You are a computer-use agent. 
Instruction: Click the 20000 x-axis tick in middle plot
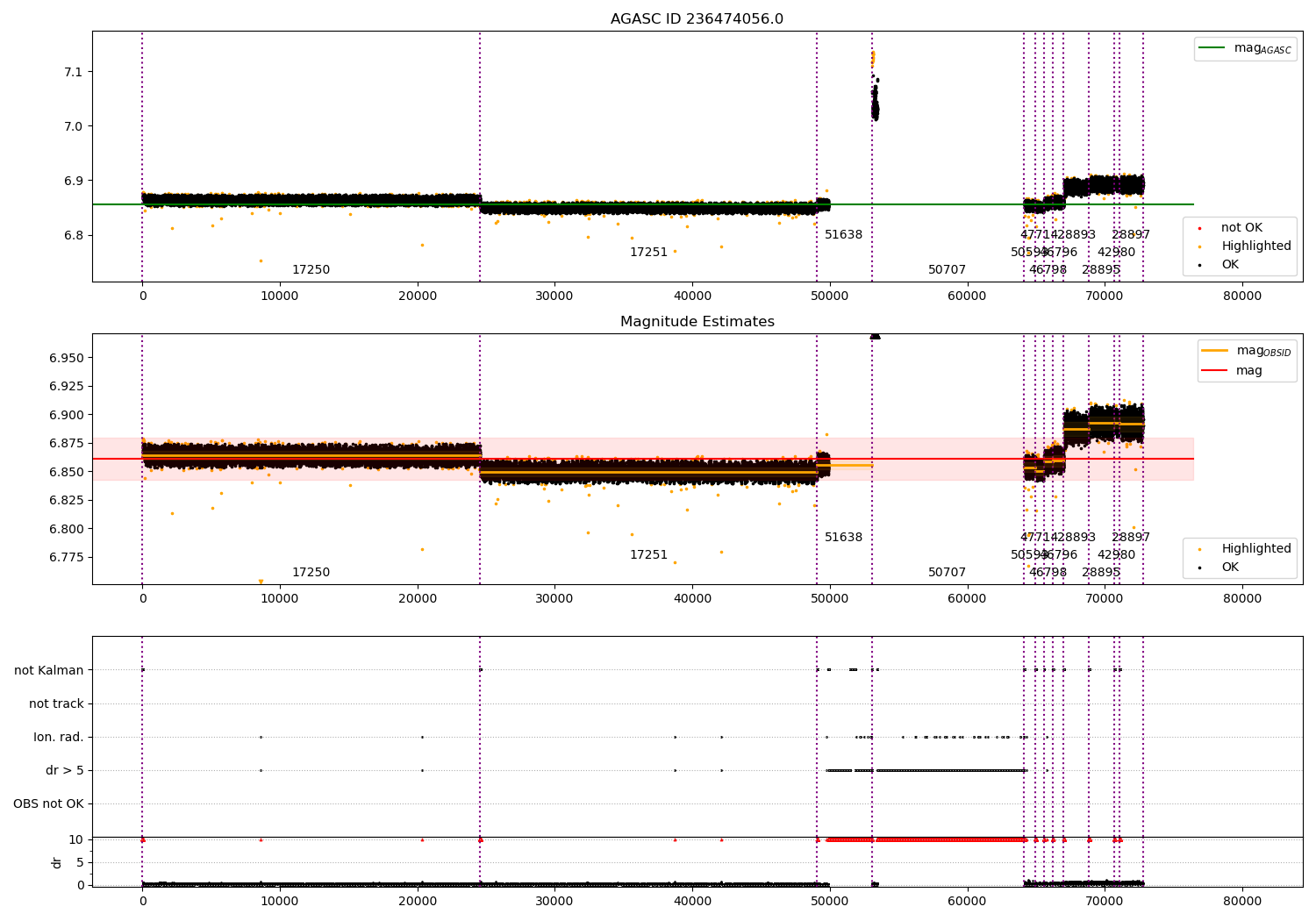[418, 599]
